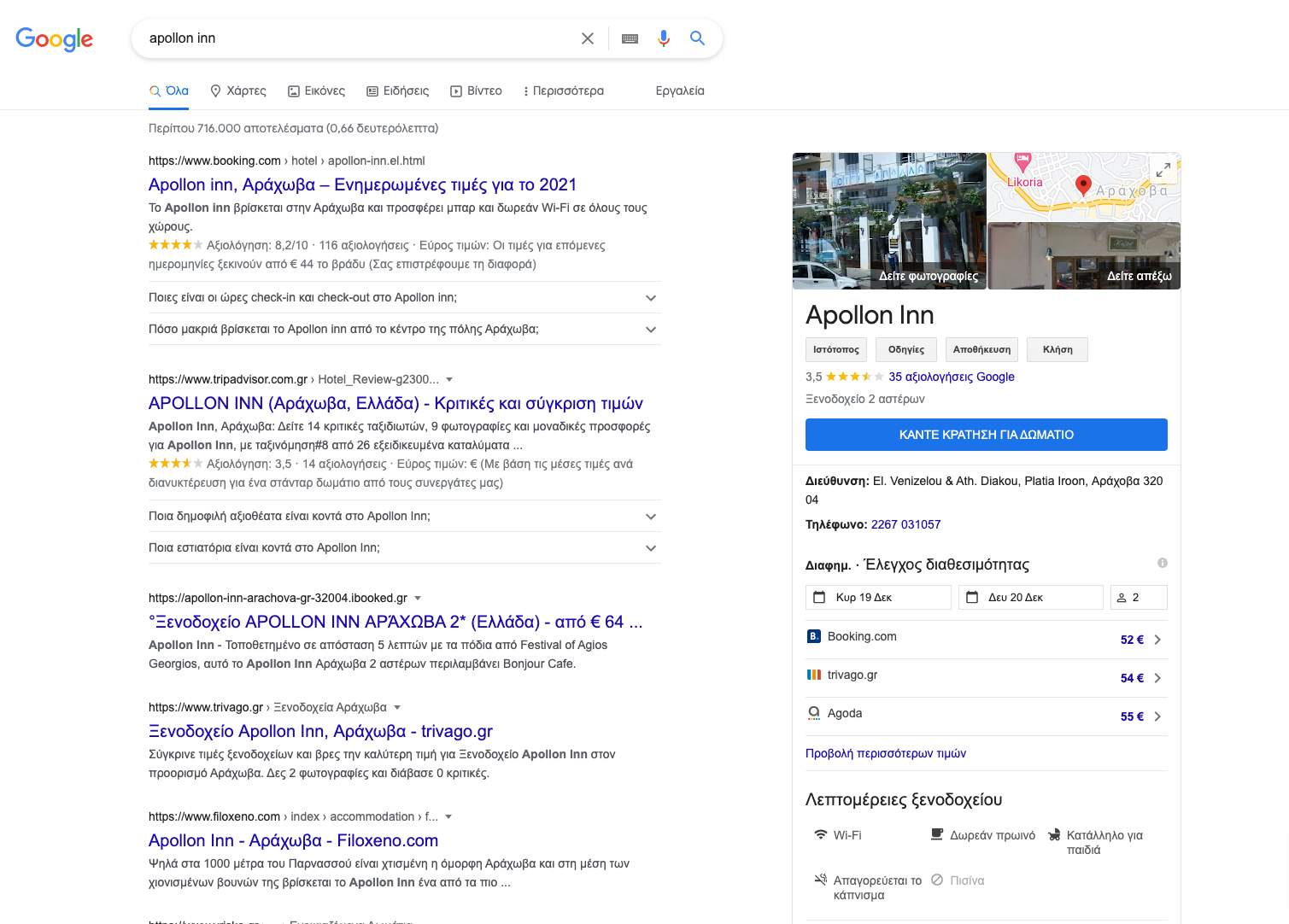Click the map thumbnail of Αράχωβα
The height and width of the screenshot is (924, 1289).
point(1084,187)
